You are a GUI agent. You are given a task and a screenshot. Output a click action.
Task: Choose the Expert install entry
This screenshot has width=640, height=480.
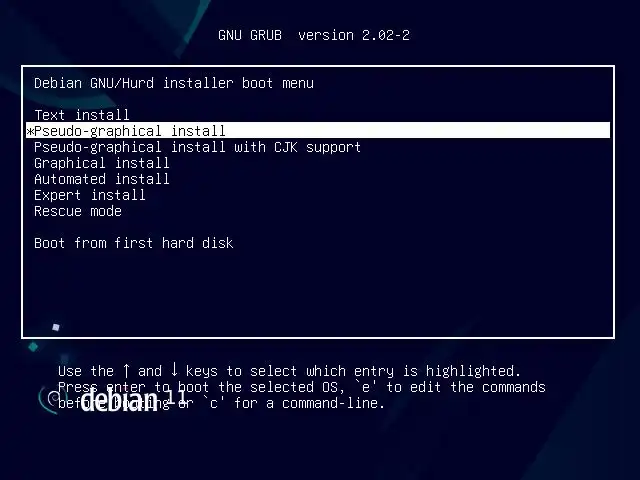90,195
